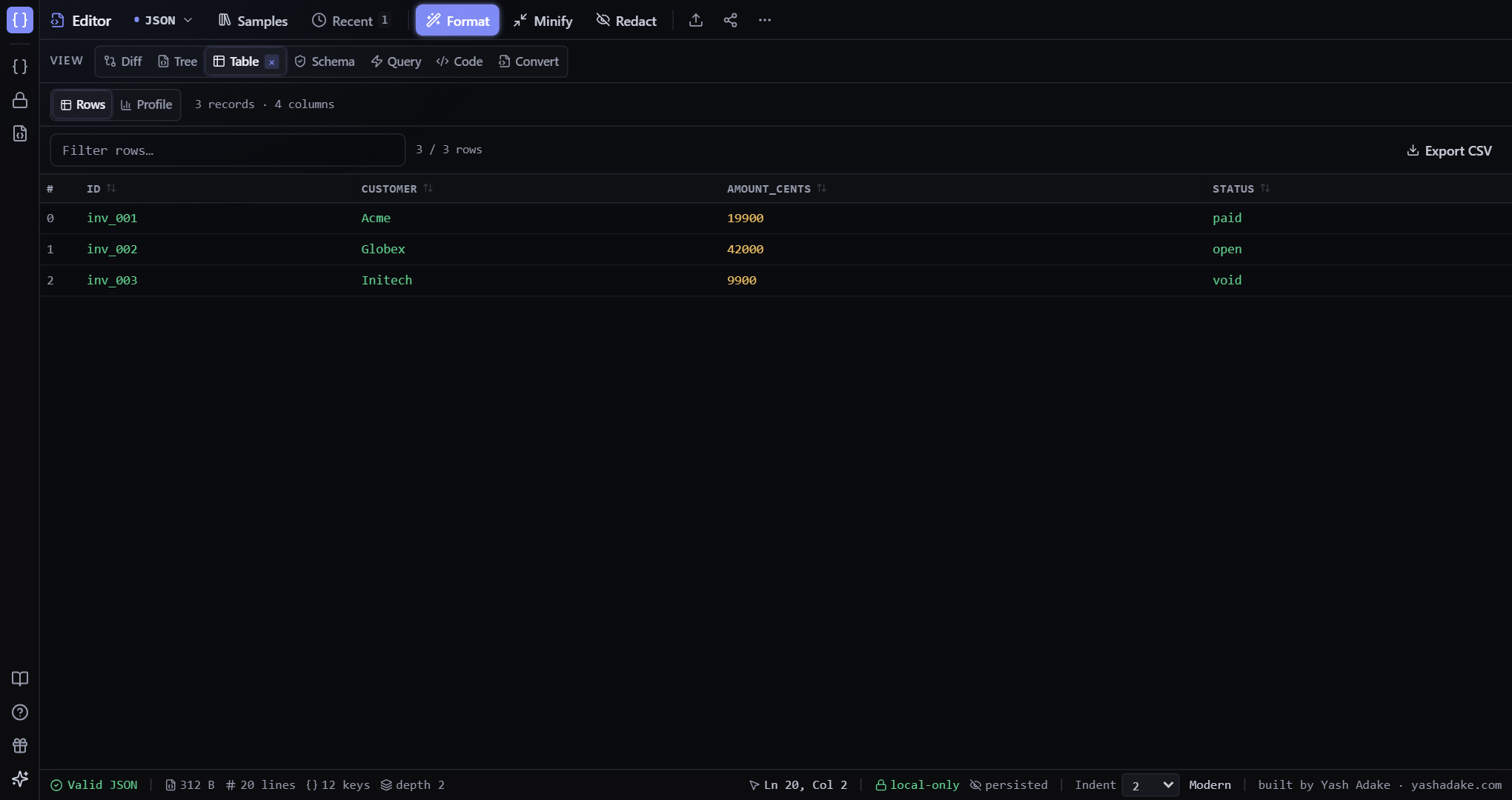The width and height of the screenshot is (1512, 800).
Task: Click the app logo braces icon
Action: [20, 20]
